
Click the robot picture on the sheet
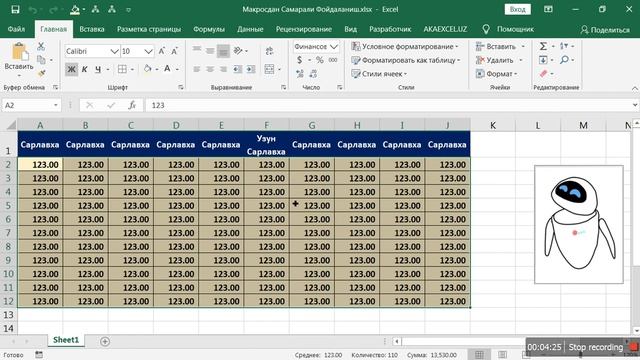(x=579, y=224)
